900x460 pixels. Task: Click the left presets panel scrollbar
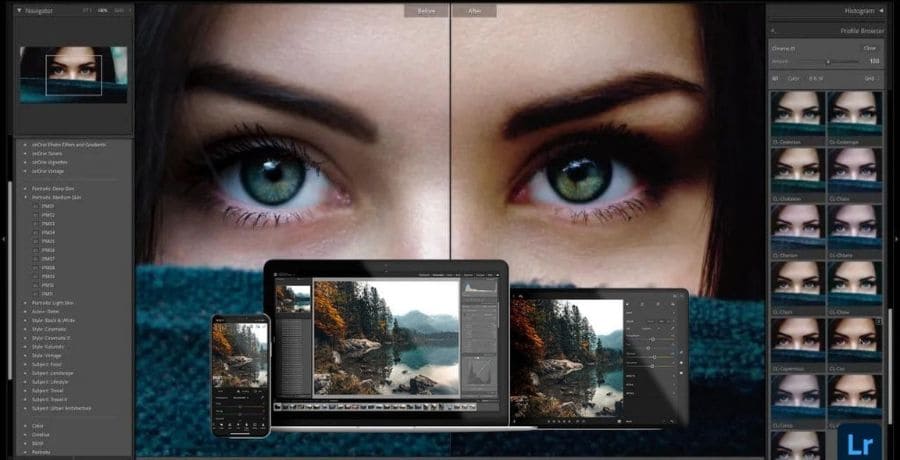tap(9, 281)
